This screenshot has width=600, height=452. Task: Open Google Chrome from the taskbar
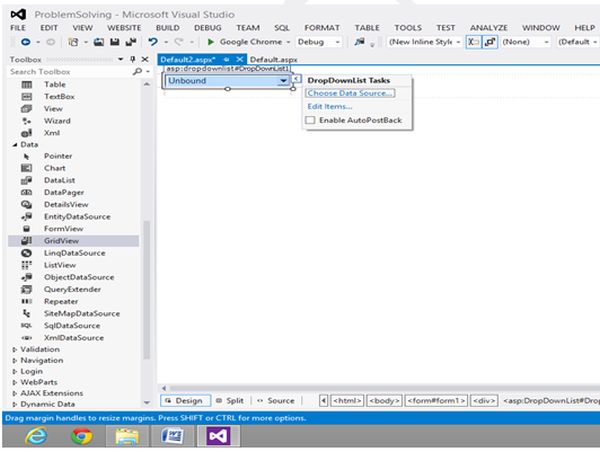[x=82, y=436]
